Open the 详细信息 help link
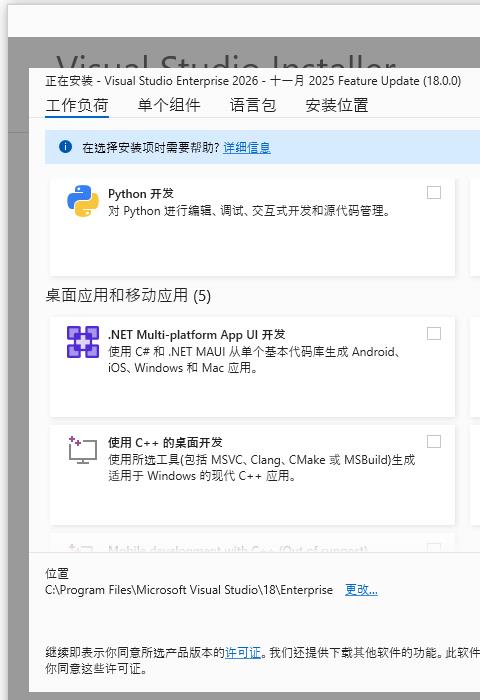 click(247, 147)
